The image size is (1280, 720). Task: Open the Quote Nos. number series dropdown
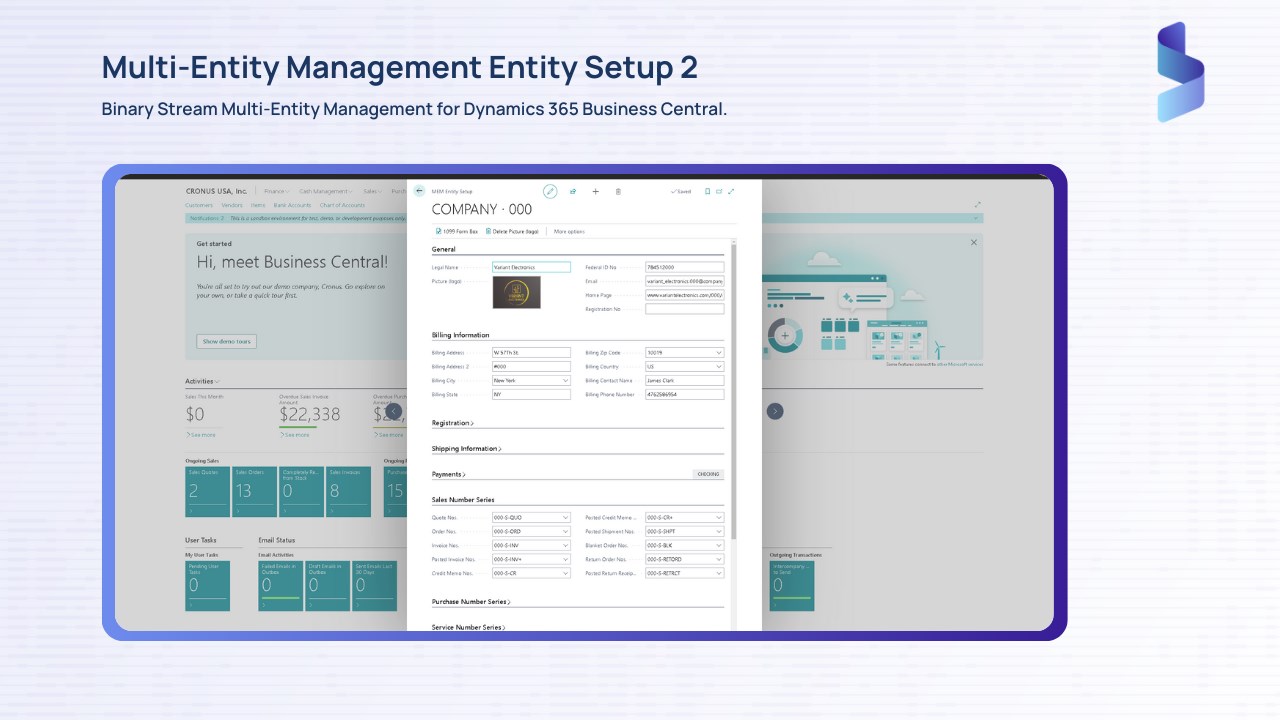(564, 517)
